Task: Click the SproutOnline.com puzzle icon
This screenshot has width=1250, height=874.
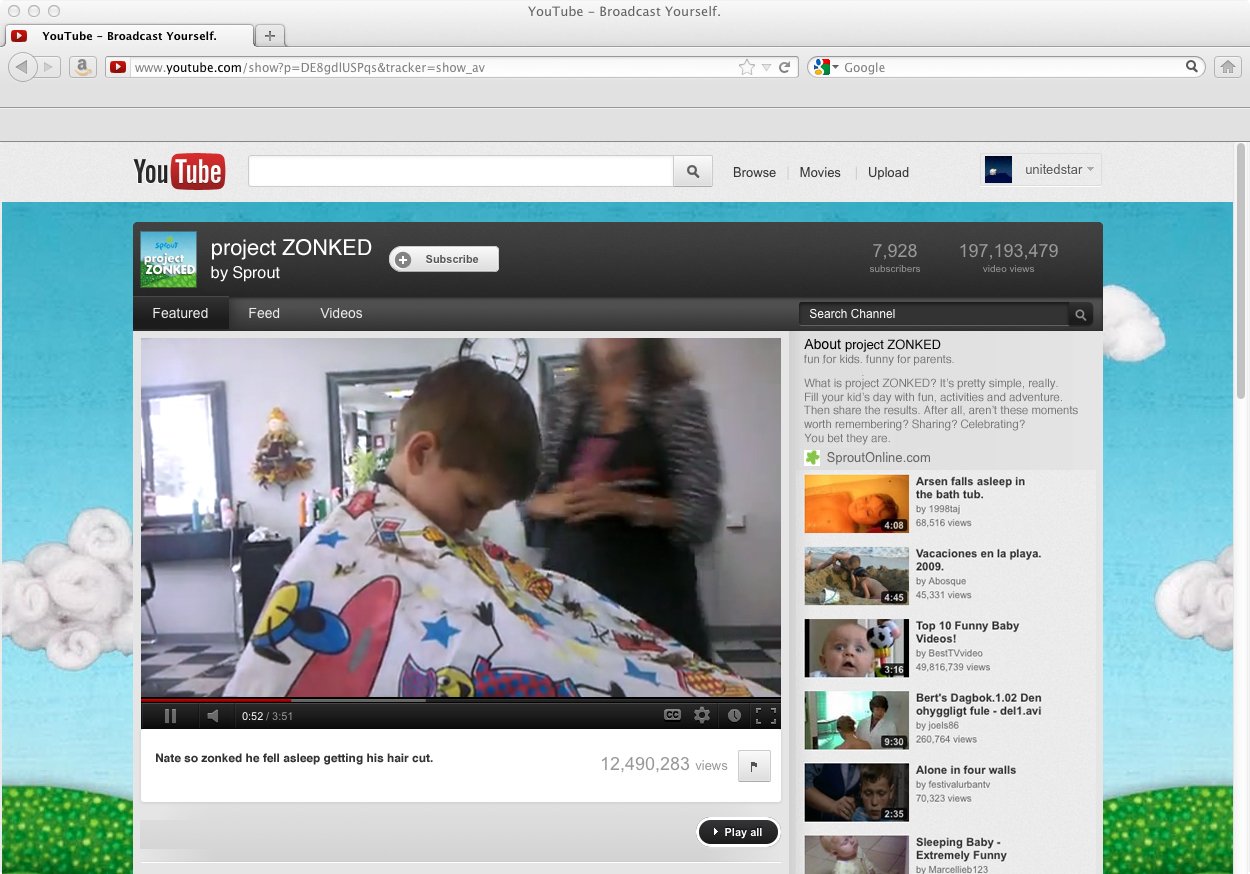Action: 813,457
